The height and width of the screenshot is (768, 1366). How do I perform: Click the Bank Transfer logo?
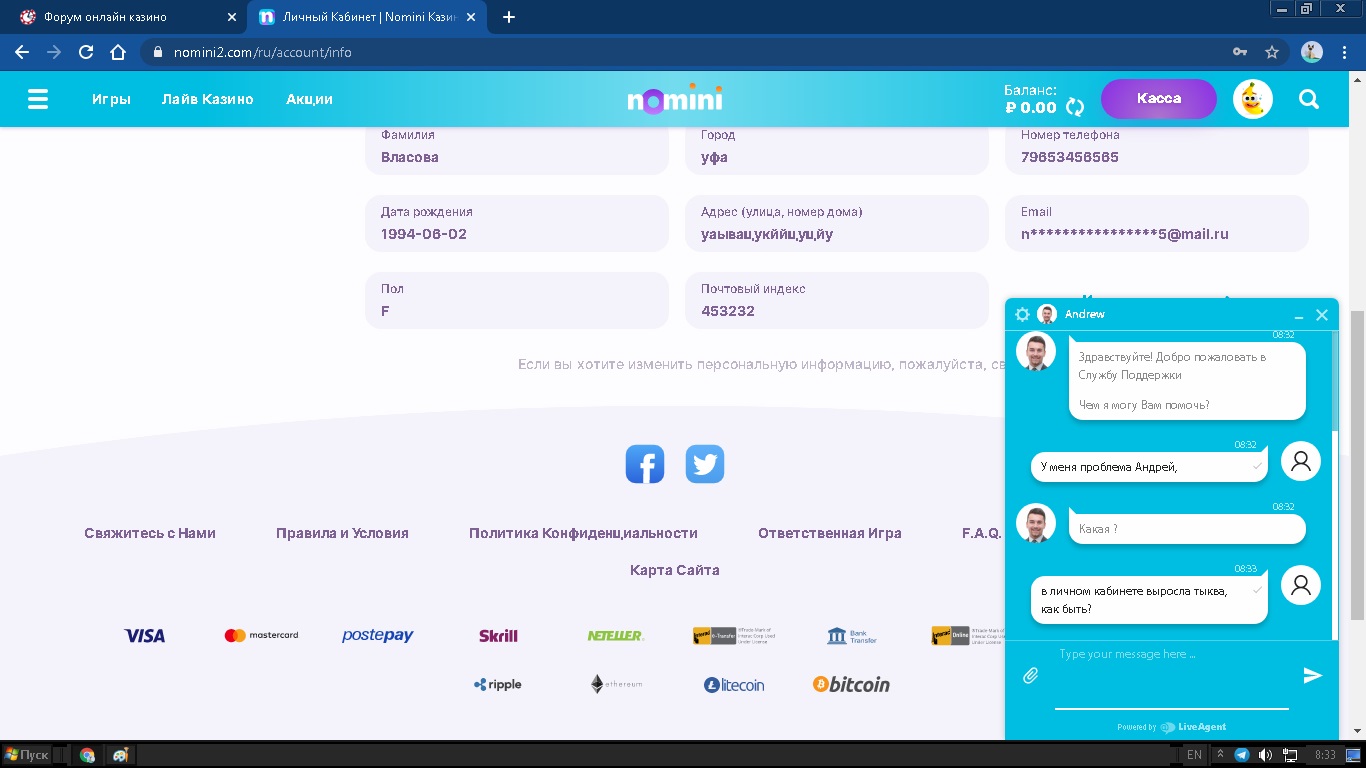click(852, 636)
